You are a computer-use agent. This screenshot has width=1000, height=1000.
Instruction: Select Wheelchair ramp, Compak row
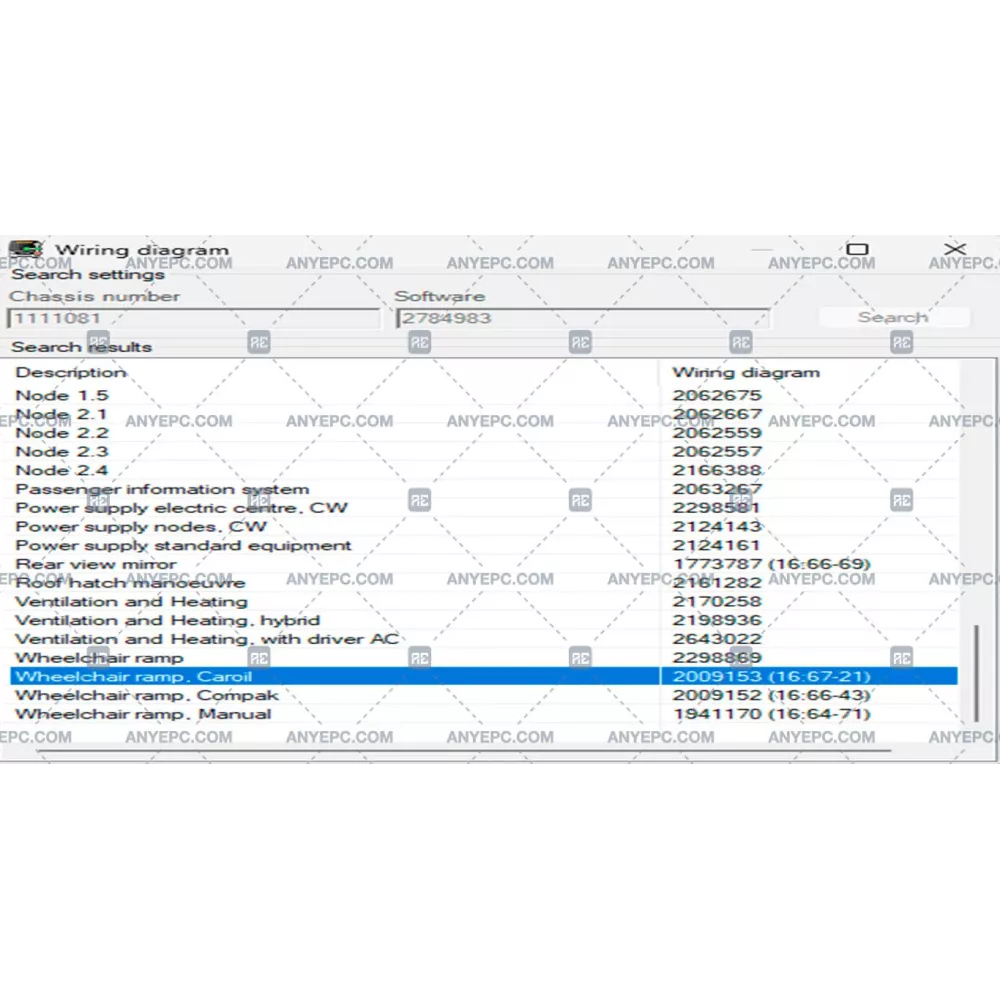click(147, 695)
